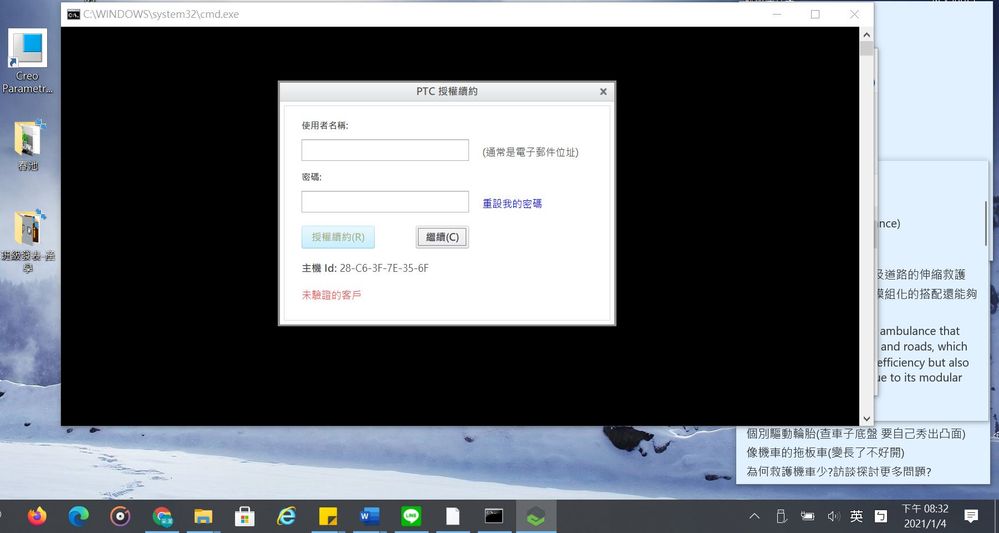Image resolution: width=999 pixels, height=533 pixels.
Task: Open the clock showing 下午 08:32
Action: pyautogui.click(x=925, y=516)
